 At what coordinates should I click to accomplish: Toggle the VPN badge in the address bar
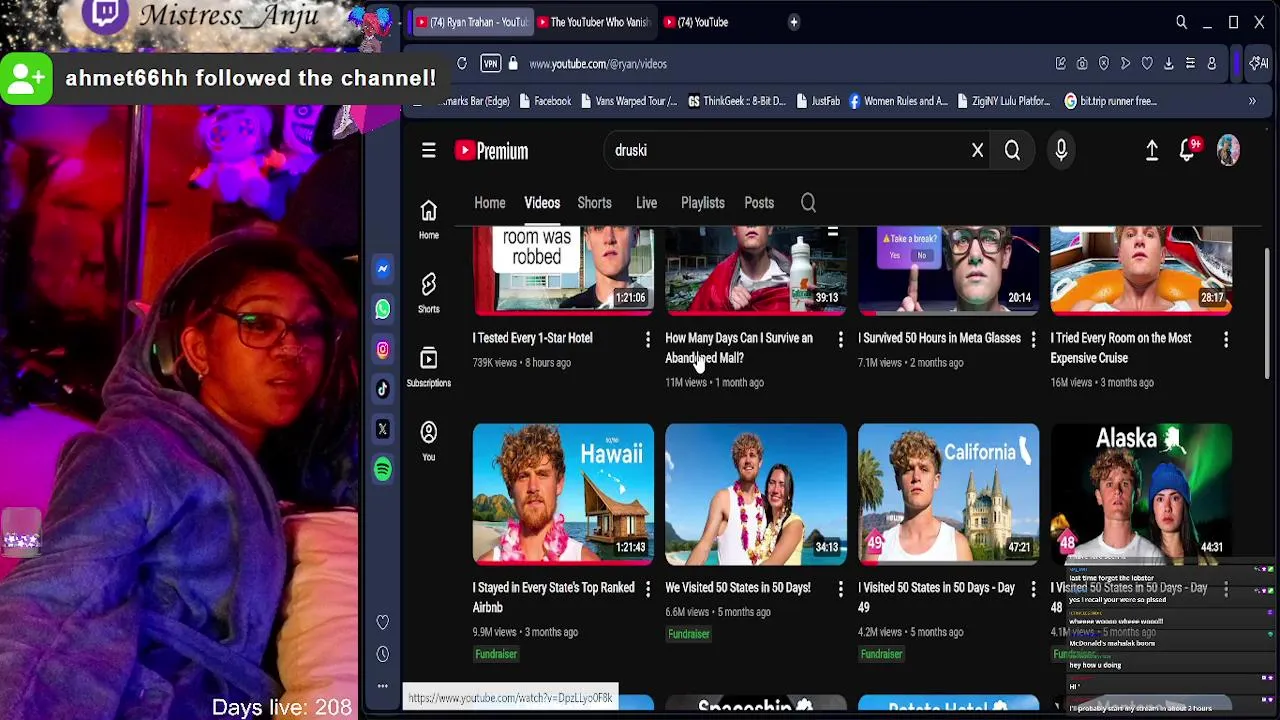[490, 64]
